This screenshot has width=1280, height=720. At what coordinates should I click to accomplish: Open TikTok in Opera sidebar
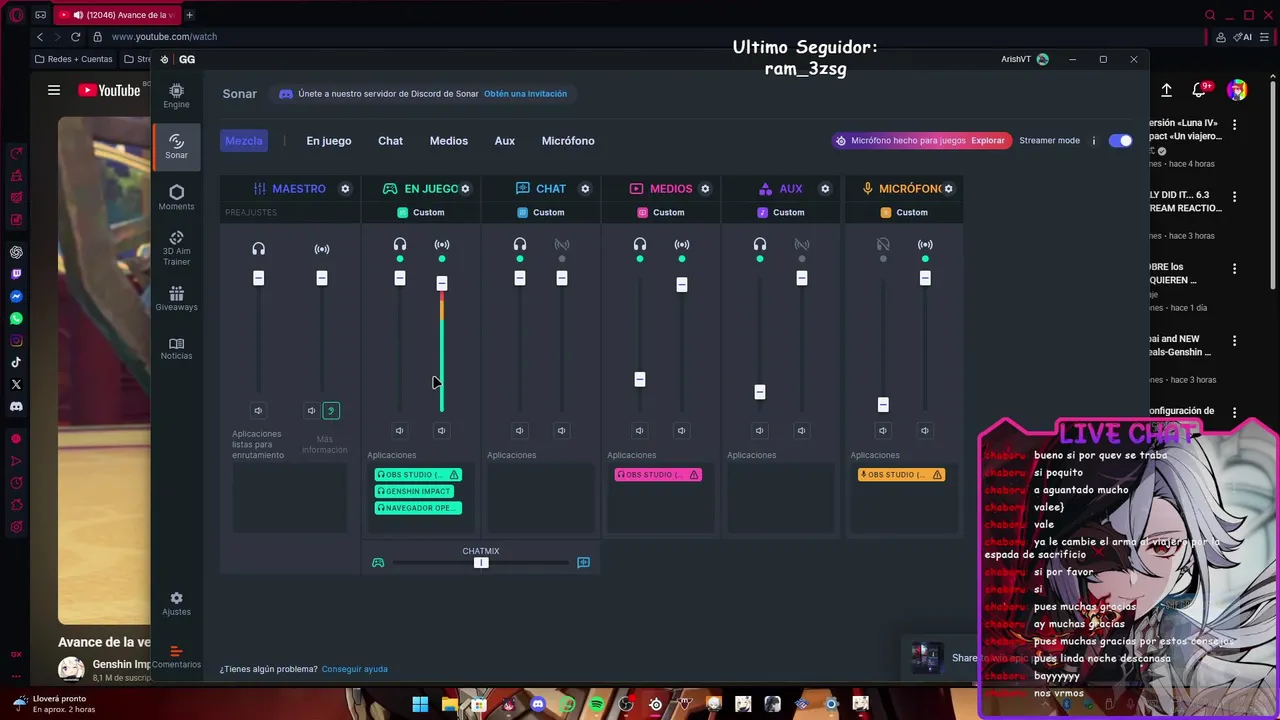16,363
